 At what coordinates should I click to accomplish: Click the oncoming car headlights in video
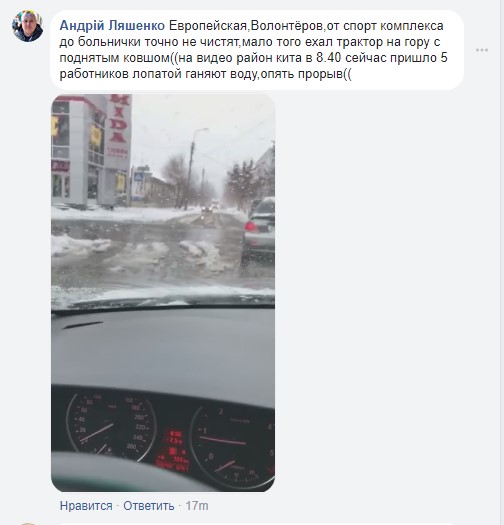(210, 208)
